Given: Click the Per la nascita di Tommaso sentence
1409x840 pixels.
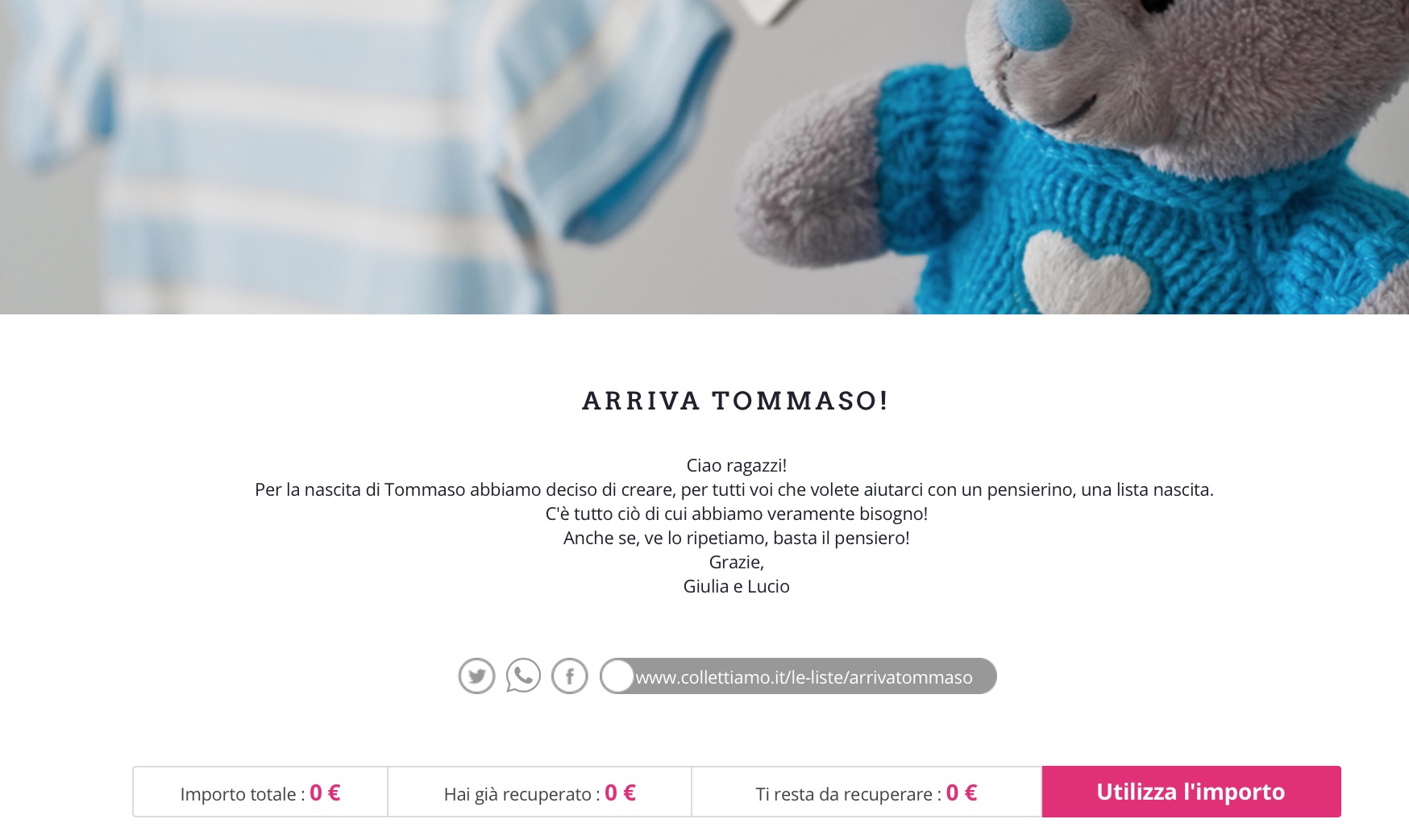Looking at the screenshot, I should coord(734,489).
